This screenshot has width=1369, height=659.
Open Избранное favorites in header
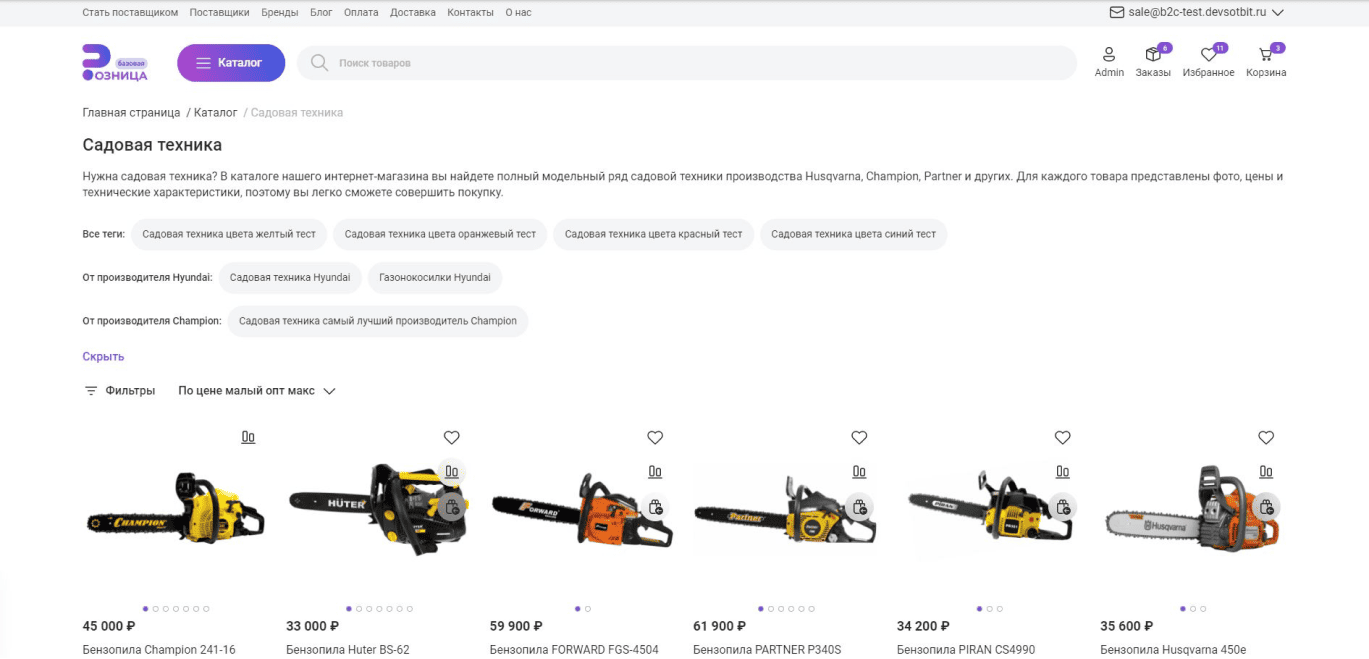click(x=1208, y=54)
